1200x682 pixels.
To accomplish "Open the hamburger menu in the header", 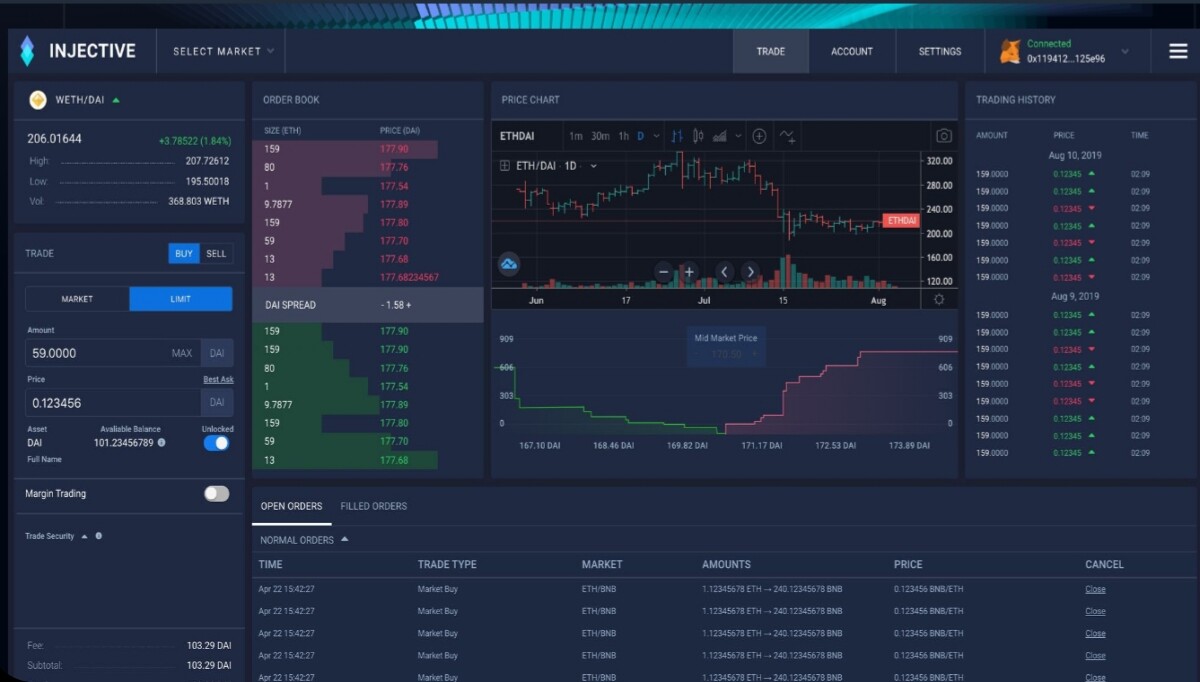I will point(1178,51).
